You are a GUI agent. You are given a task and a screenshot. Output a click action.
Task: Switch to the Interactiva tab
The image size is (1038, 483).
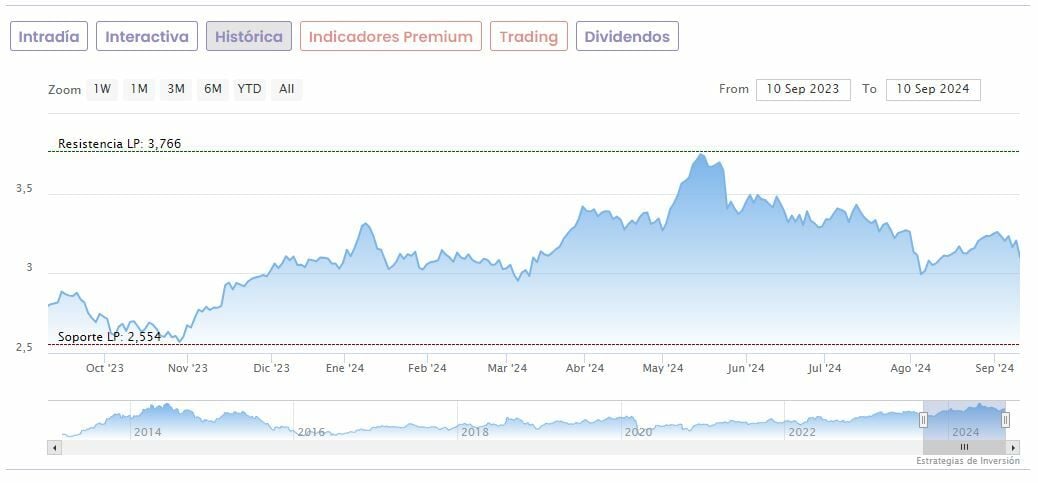pyautogui.click(x=147, y=37)
